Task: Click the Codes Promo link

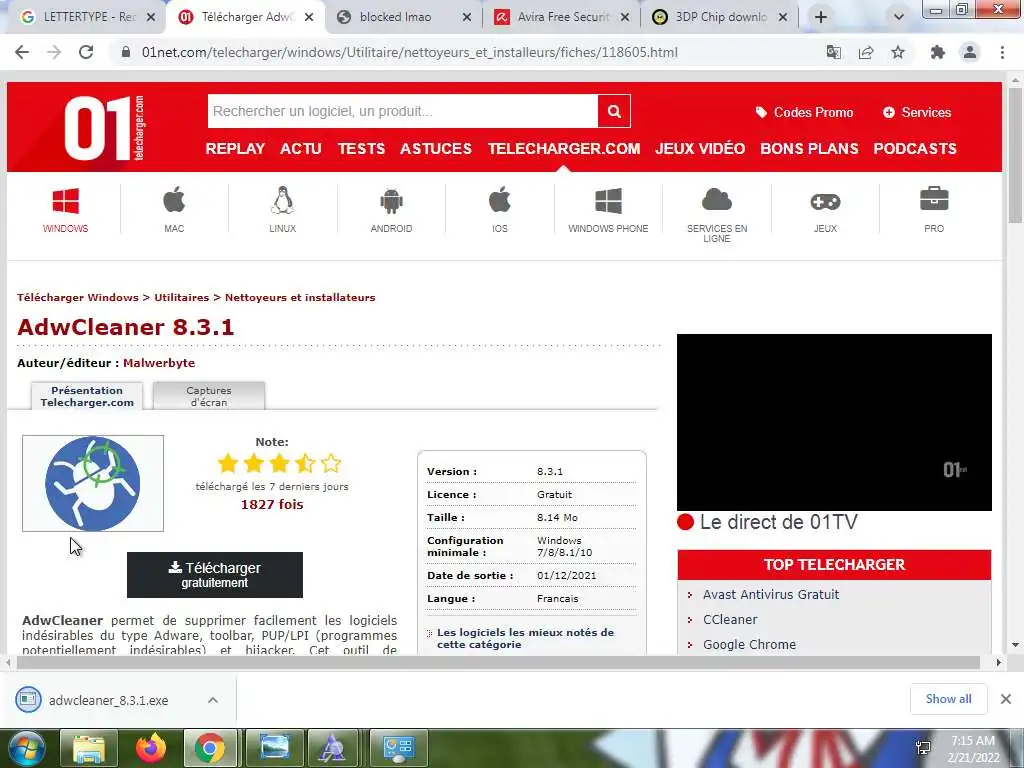Action: pos(804,112)
